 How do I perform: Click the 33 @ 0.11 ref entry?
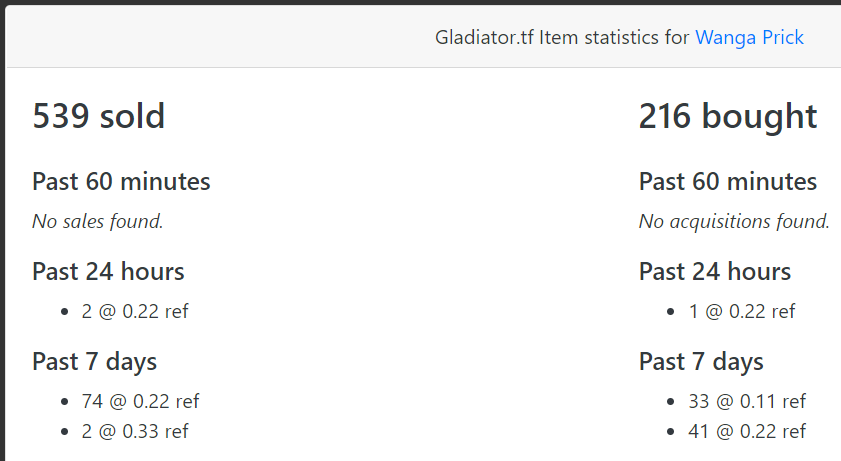(747, 402)
